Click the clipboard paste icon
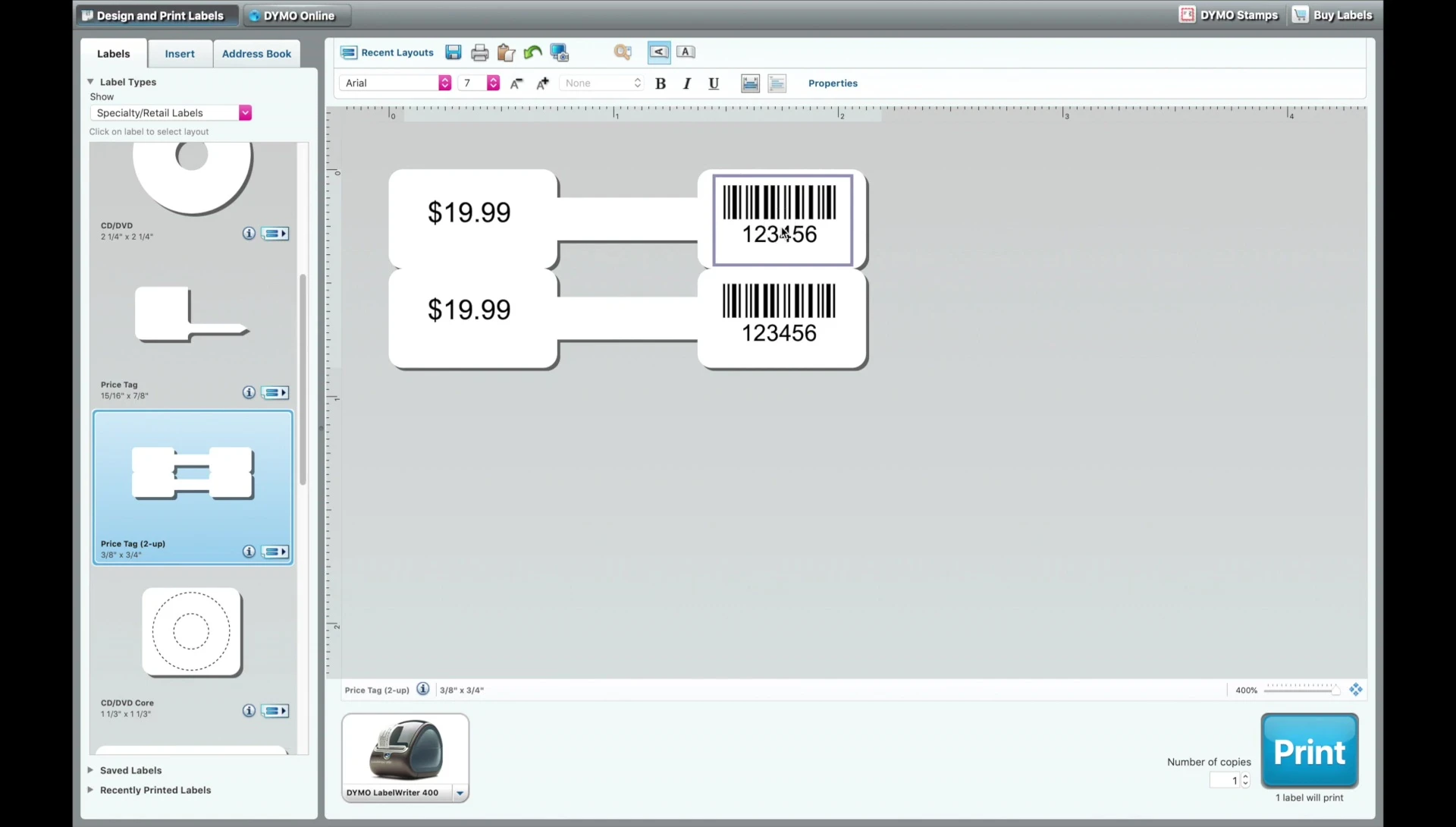 (x=506, y=52)
